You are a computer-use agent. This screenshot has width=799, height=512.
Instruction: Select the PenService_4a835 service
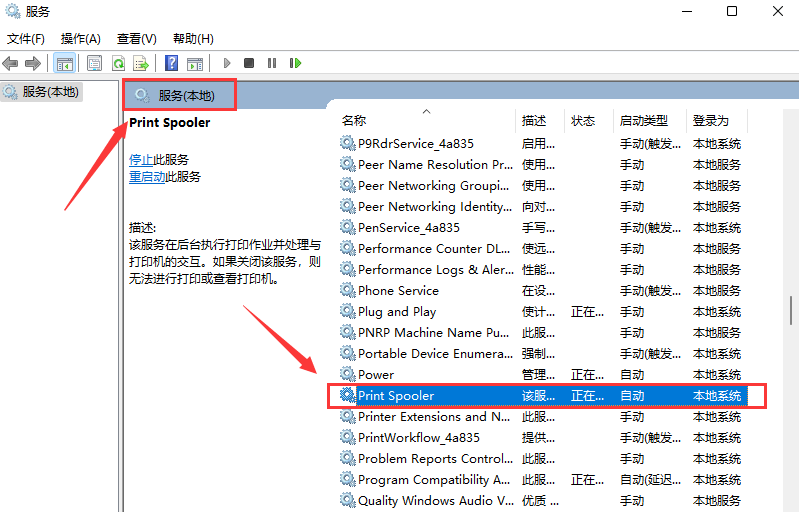pyautogui.click(x=543, y=227)
